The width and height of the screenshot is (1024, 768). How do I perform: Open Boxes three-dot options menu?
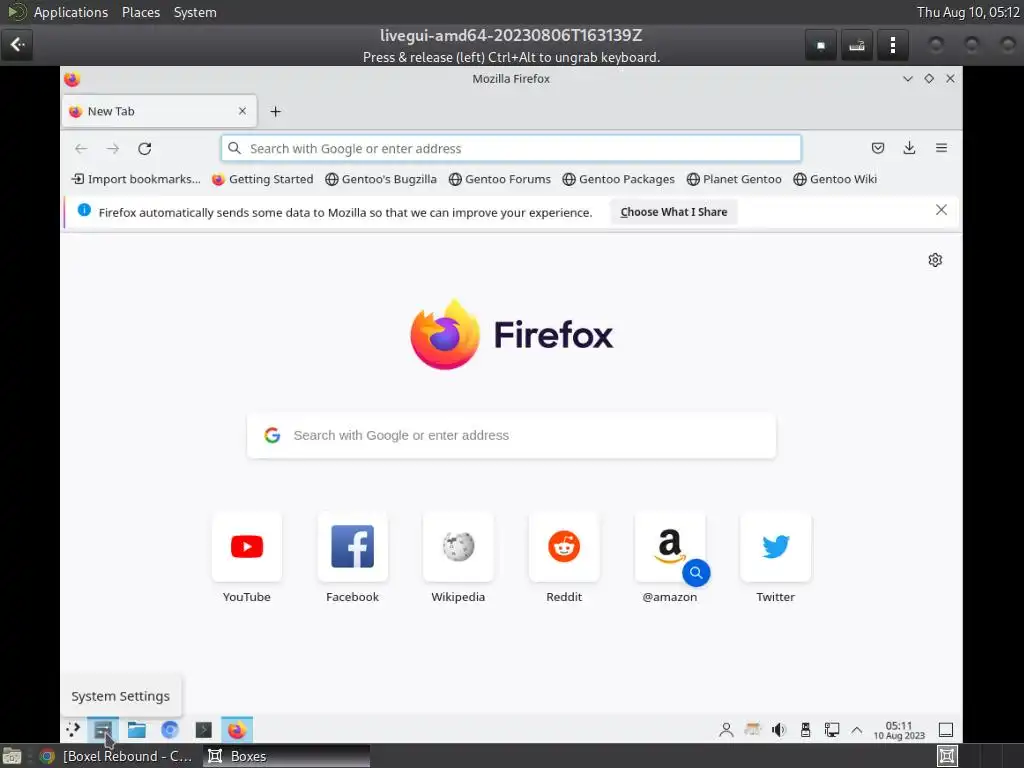click(893, 45)
